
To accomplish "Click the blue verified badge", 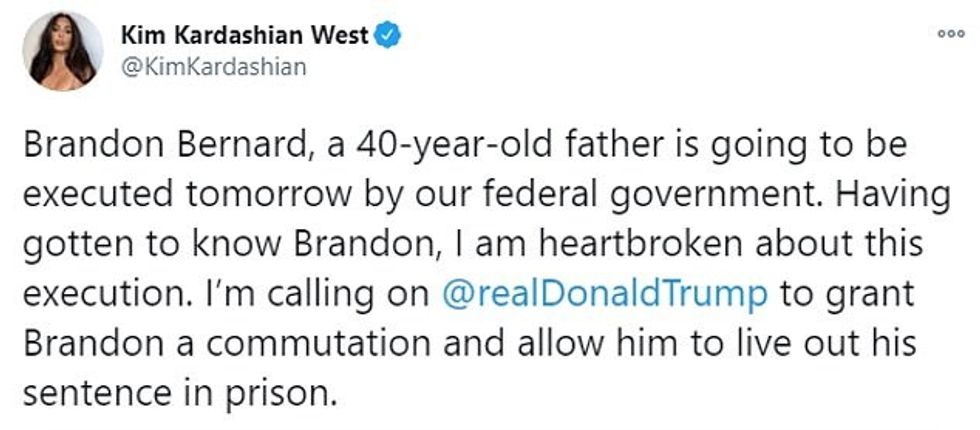I will tap(389, 37).
